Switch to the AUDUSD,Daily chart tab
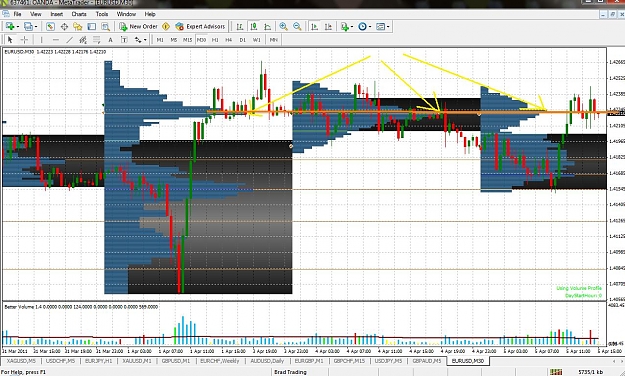Image resolution: width=625 pixels, height=376 pixels. click(x=267, y=361)
